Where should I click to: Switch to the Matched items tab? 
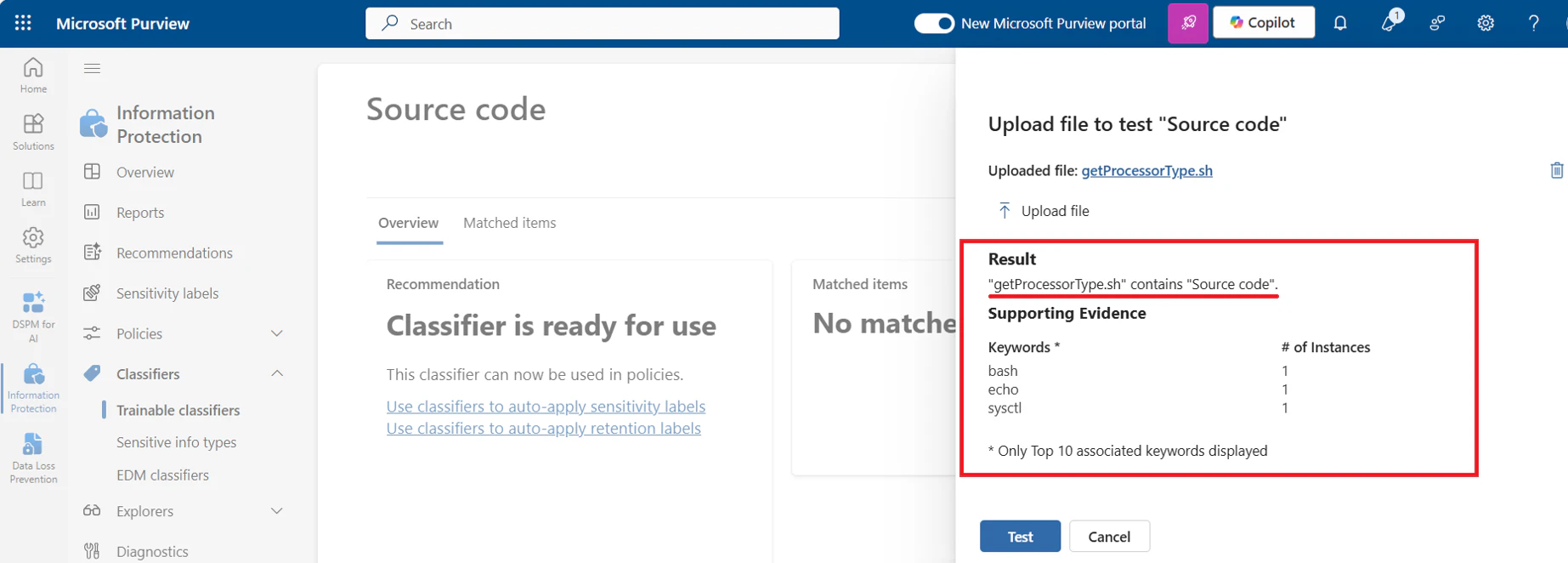[x=510, y=223]
